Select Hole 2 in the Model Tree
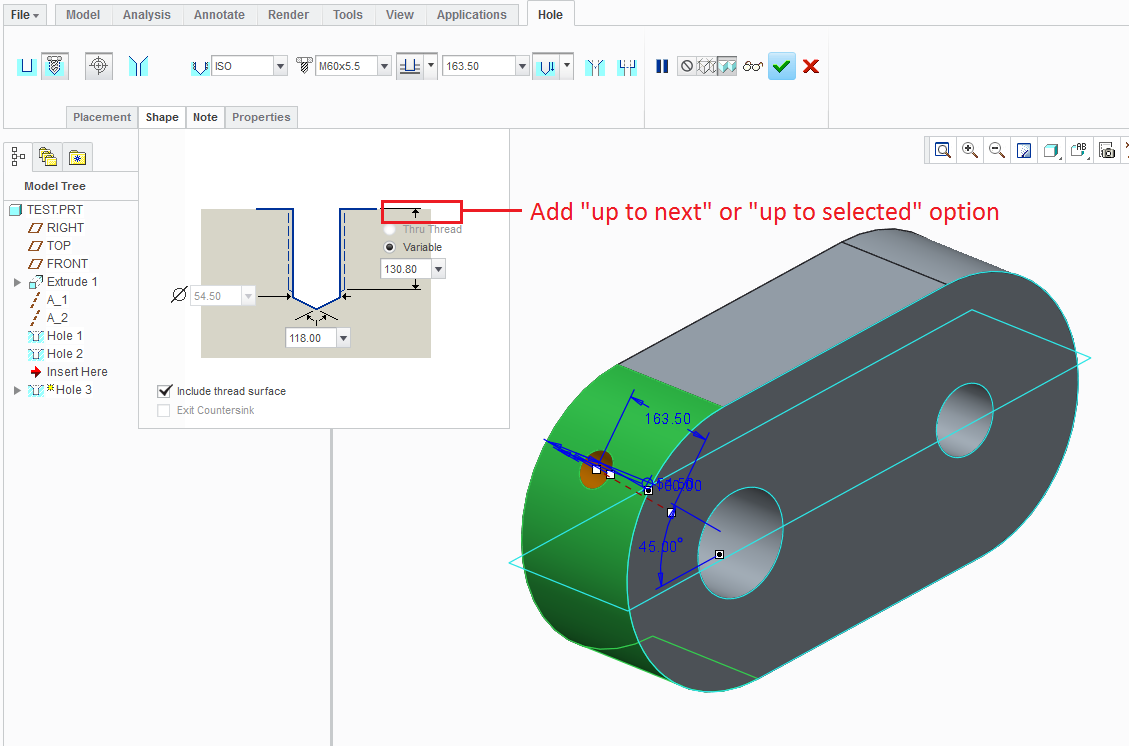This screenshot has width=1129, height=746. (64, 354)
